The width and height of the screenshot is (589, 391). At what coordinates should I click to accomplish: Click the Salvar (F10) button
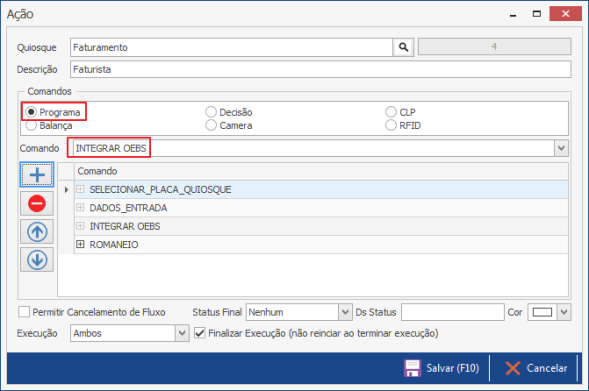click(x=442, y=368)
